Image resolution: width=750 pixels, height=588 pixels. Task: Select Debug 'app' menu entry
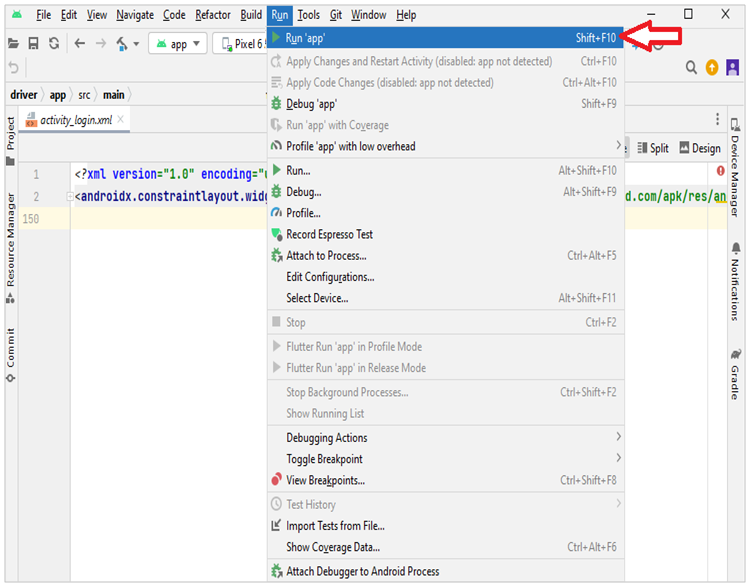click(x=446, y=104)
